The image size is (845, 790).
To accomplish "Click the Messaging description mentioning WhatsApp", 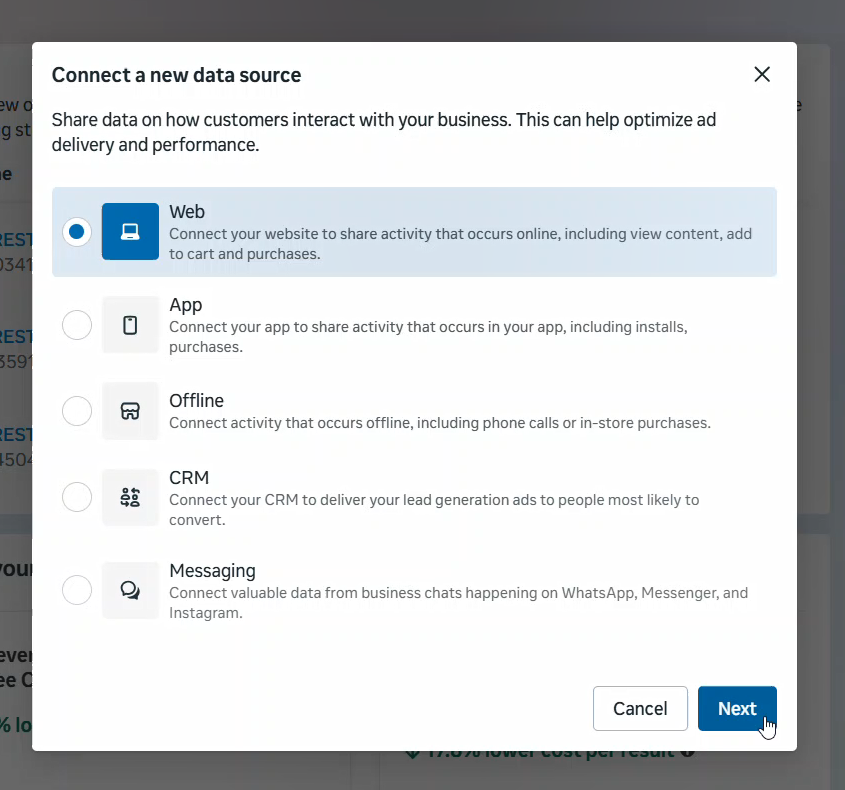I will (459, 603).
